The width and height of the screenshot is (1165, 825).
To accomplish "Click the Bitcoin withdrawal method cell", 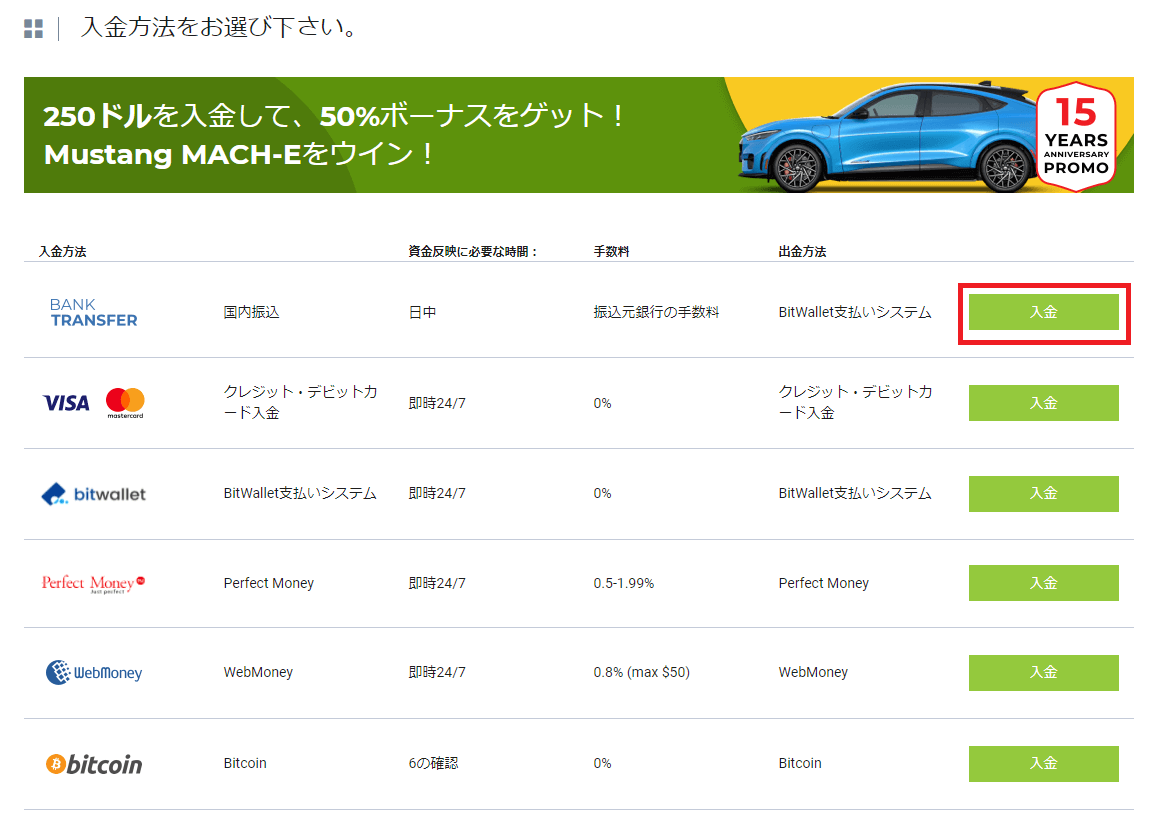I will [799, 763].
